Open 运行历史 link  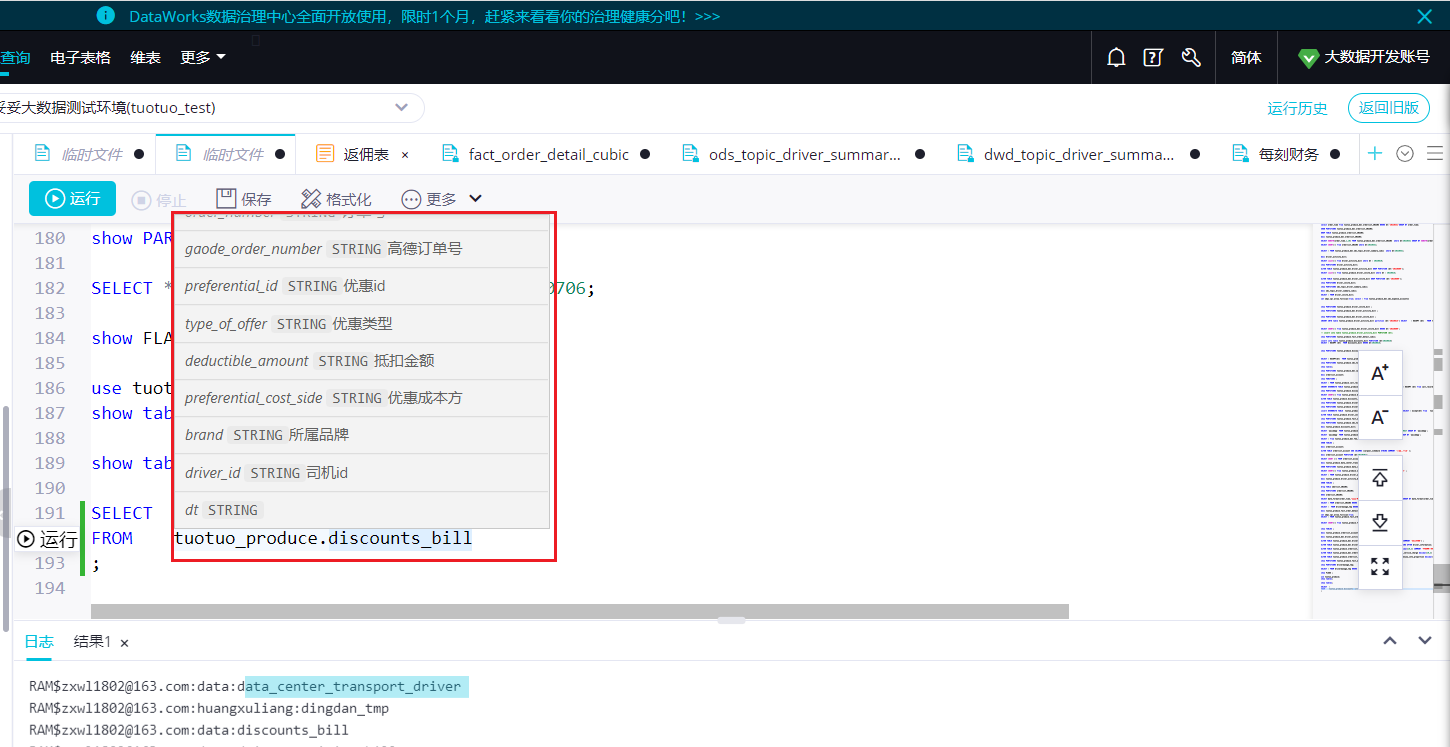point(1297,108)
